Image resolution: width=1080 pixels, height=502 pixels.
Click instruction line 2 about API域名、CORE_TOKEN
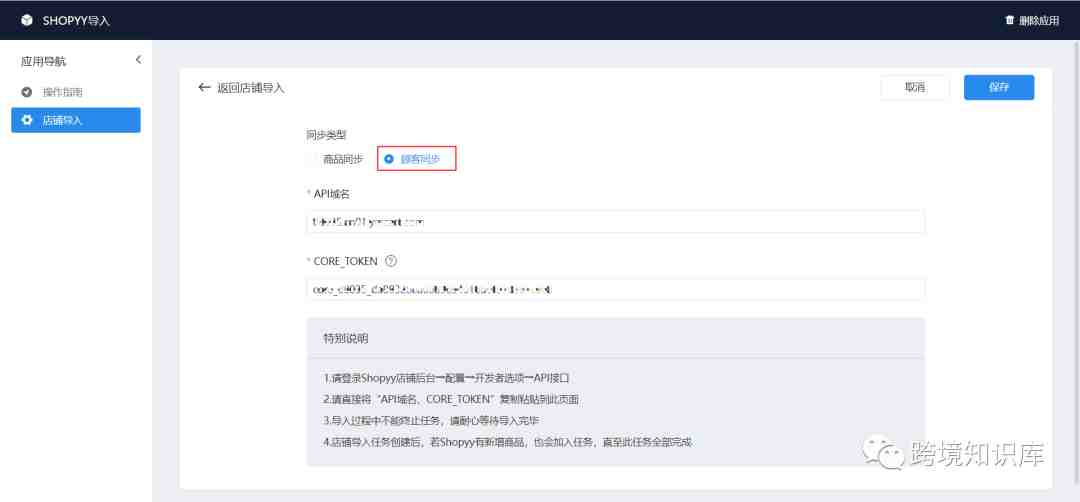[450, 399]
